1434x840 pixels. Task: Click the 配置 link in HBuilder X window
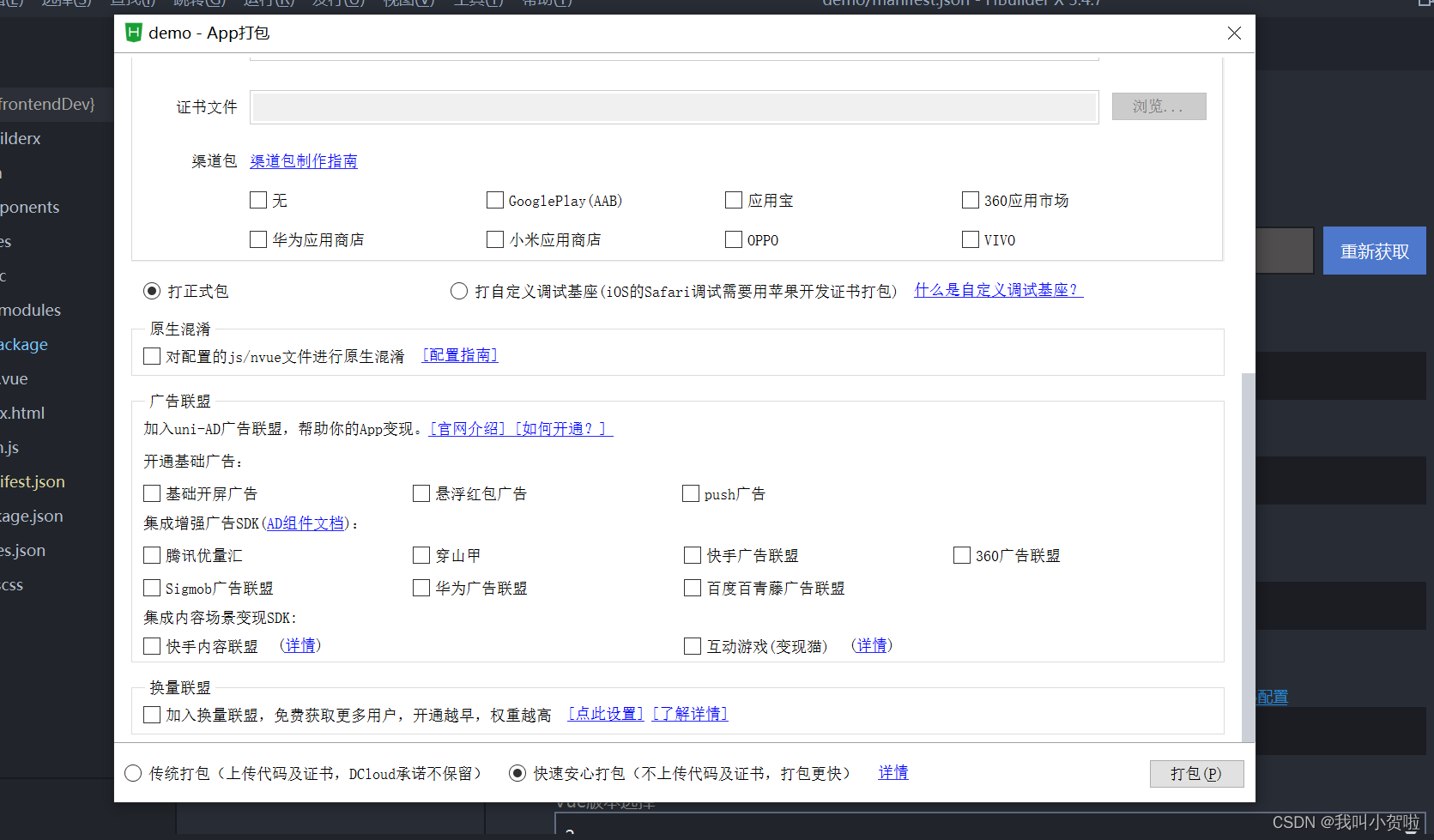(1272, 697)
